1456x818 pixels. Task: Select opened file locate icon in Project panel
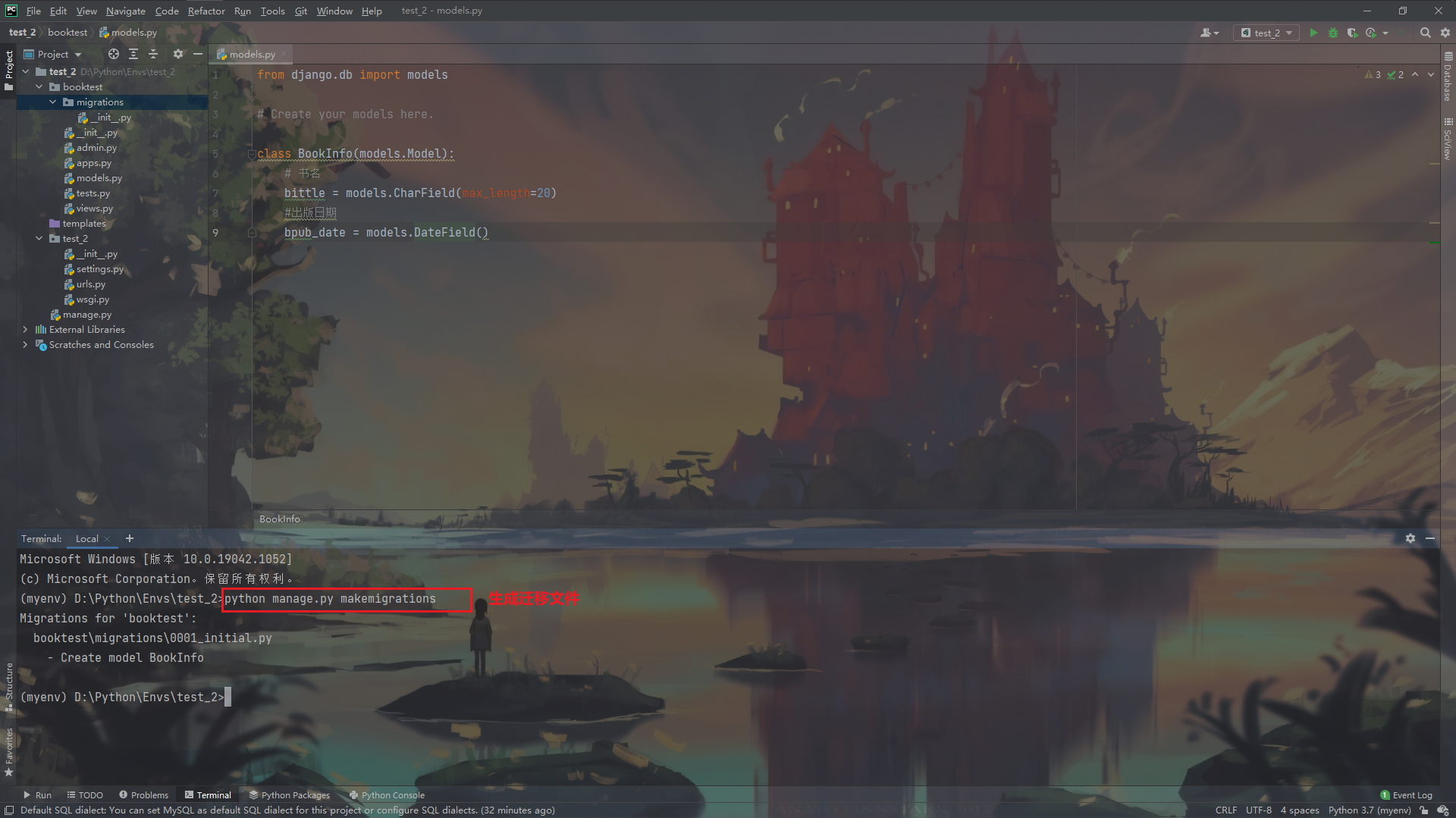[114, 54]
